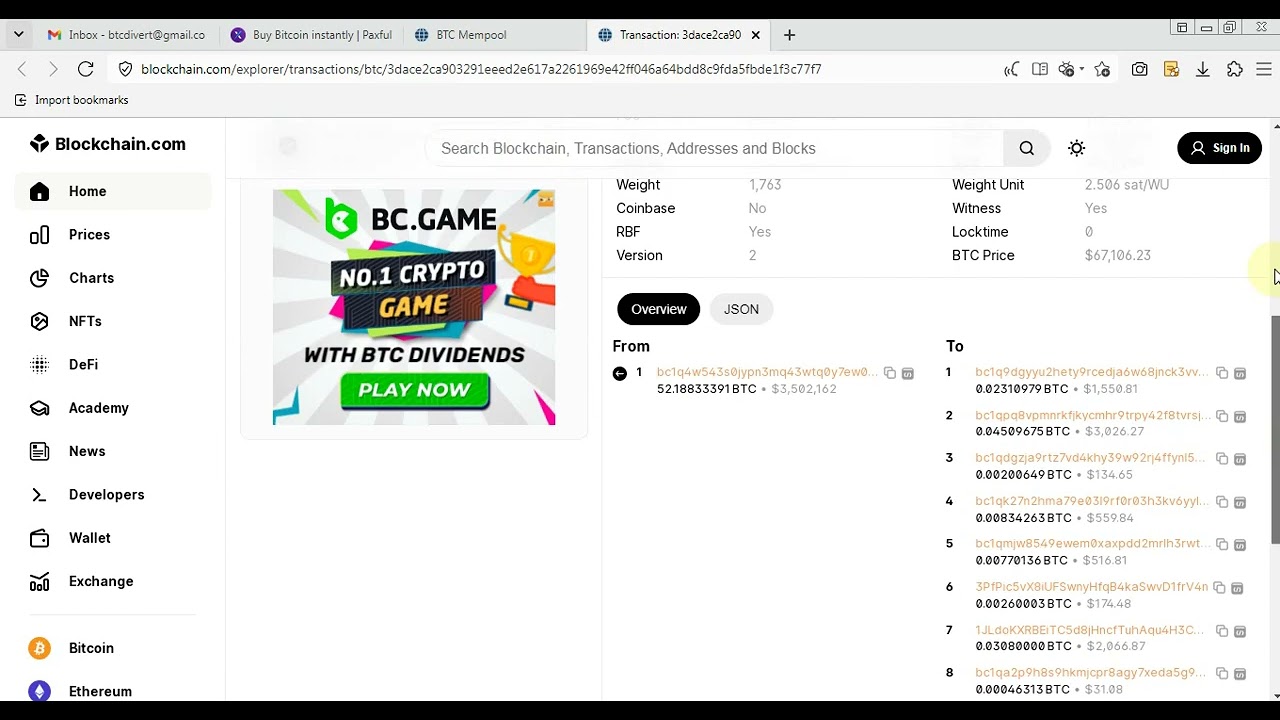Screen dimensions: 1280x720
Task: Open the browser main menu
Action: click(x=1264, y=69)
